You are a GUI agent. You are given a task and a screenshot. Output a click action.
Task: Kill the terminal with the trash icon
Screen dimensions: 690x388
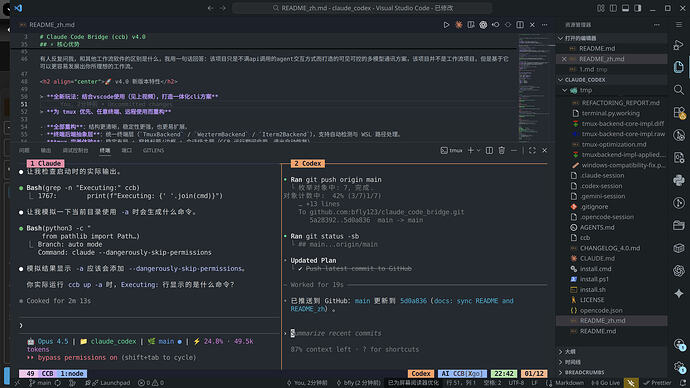[501, 150]
